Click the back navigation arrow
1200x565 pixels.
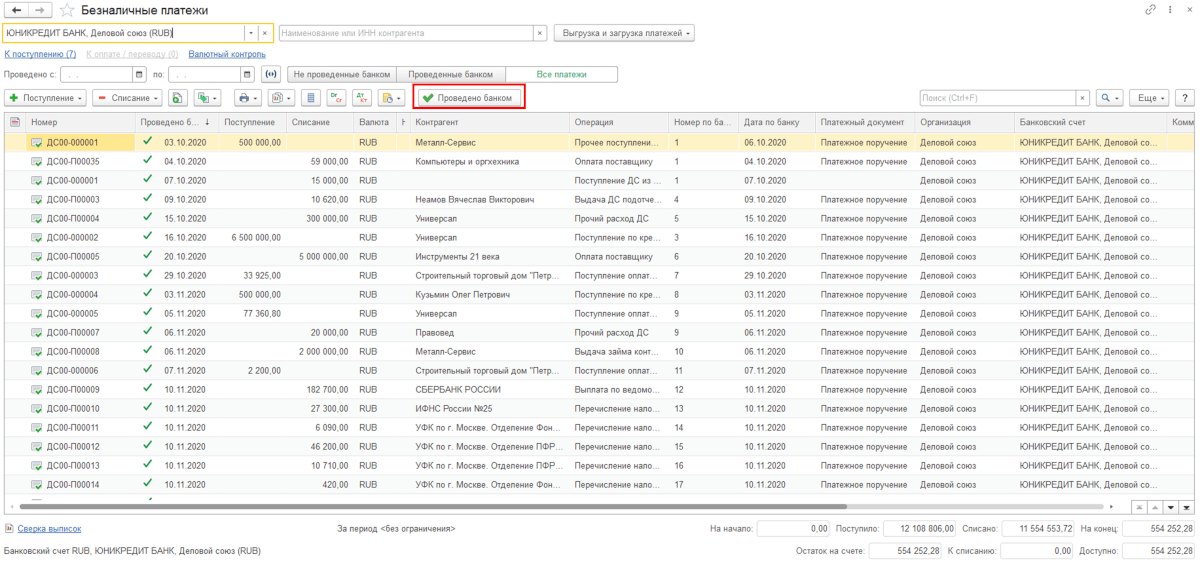click(x=17, y=10)
